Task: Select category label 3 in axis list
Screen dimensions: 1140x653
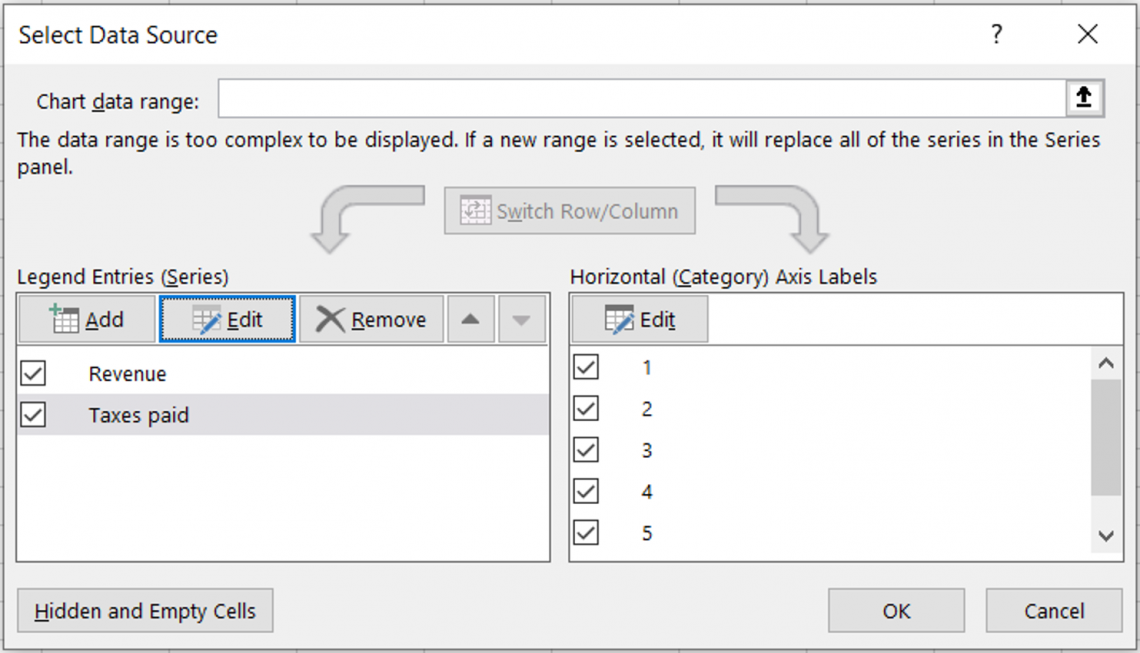Action: pos(647,451)
